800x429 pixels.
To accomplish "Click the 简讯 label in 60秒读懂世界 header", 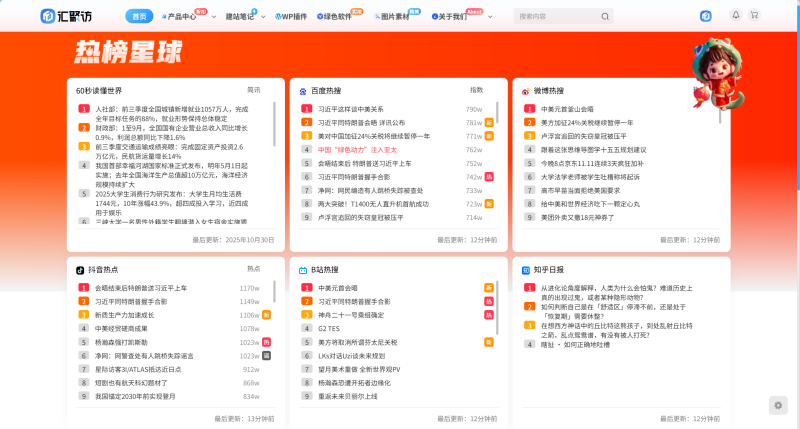I will 254,90.
